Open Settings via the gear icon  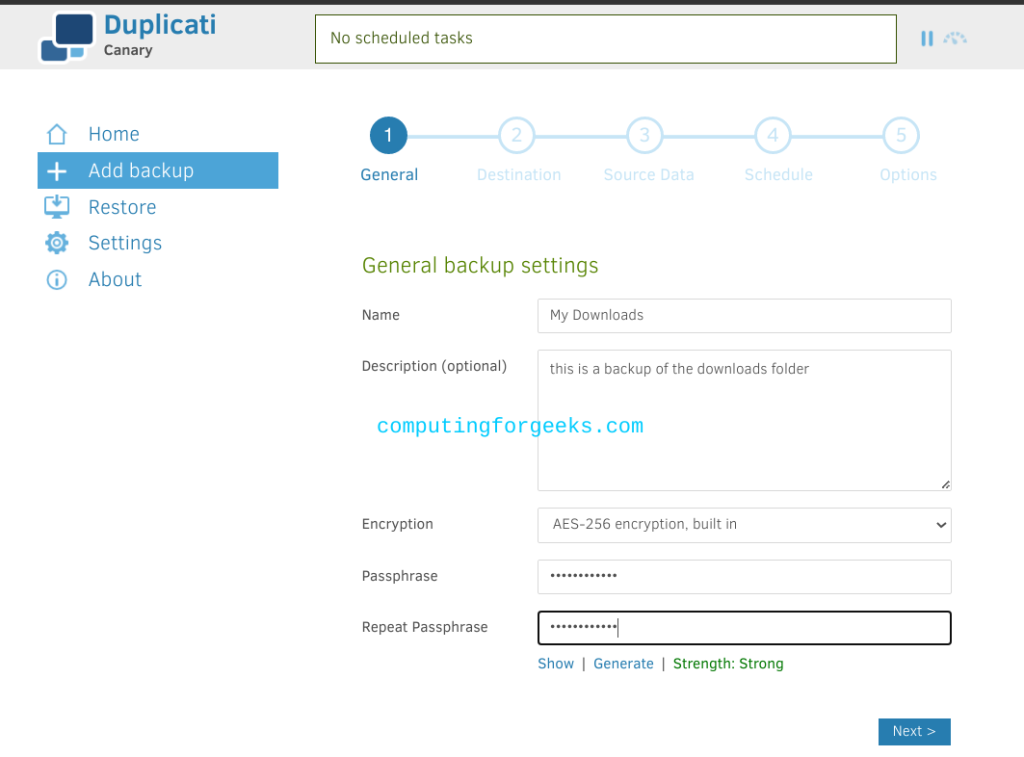pos(57,242)
